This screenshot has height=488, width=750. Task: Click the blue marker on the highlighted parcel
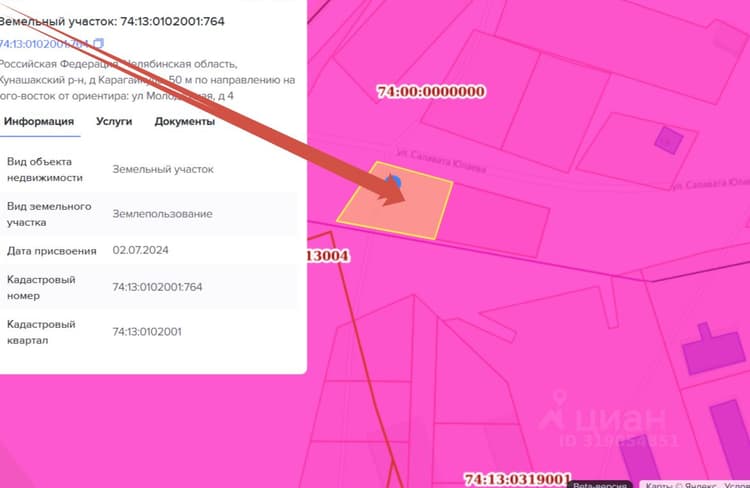click(x=393, y=182)
